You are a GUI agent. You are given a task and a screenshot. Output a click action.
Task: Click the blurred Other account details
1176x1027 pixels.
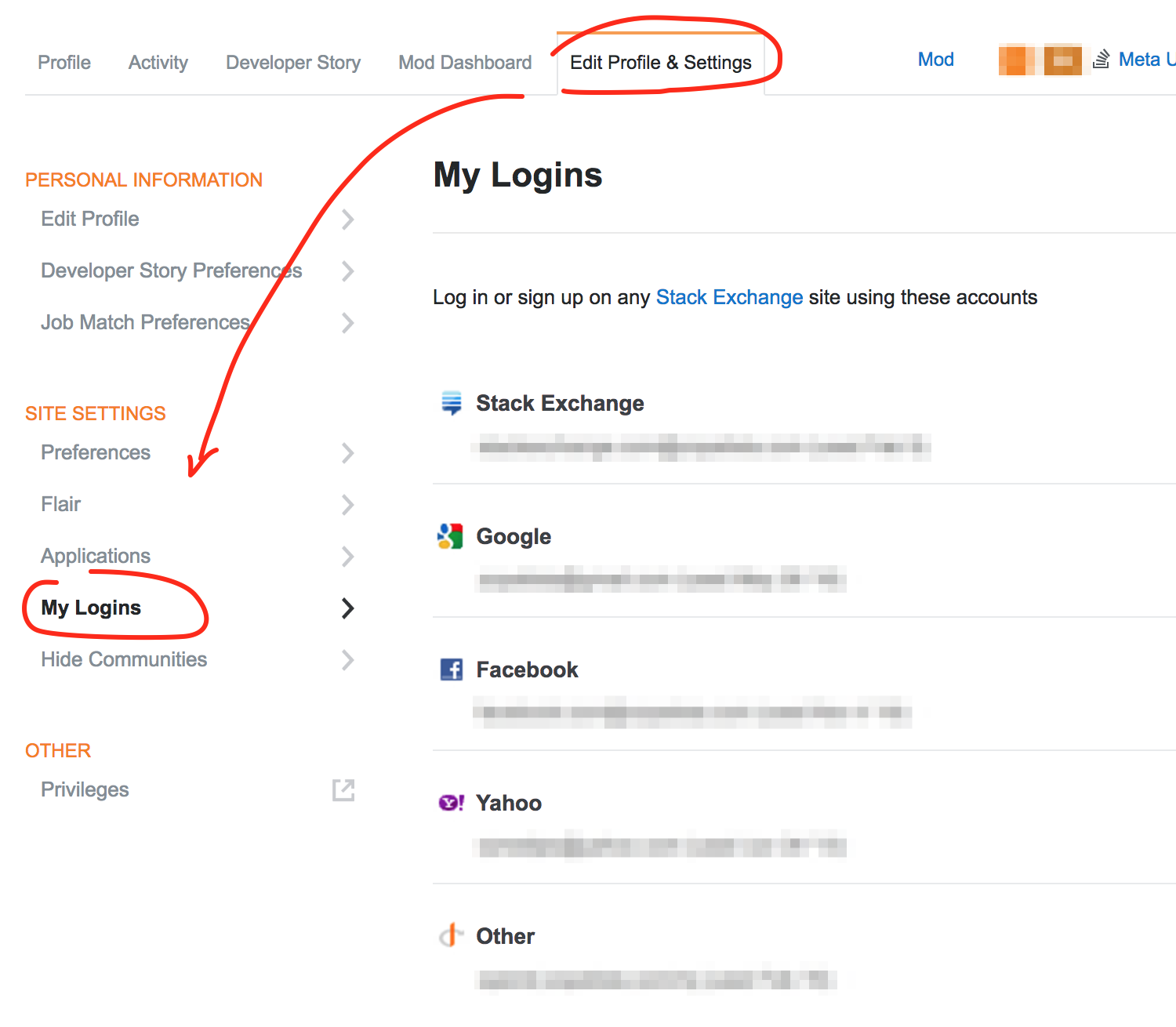tap(655, 979)
